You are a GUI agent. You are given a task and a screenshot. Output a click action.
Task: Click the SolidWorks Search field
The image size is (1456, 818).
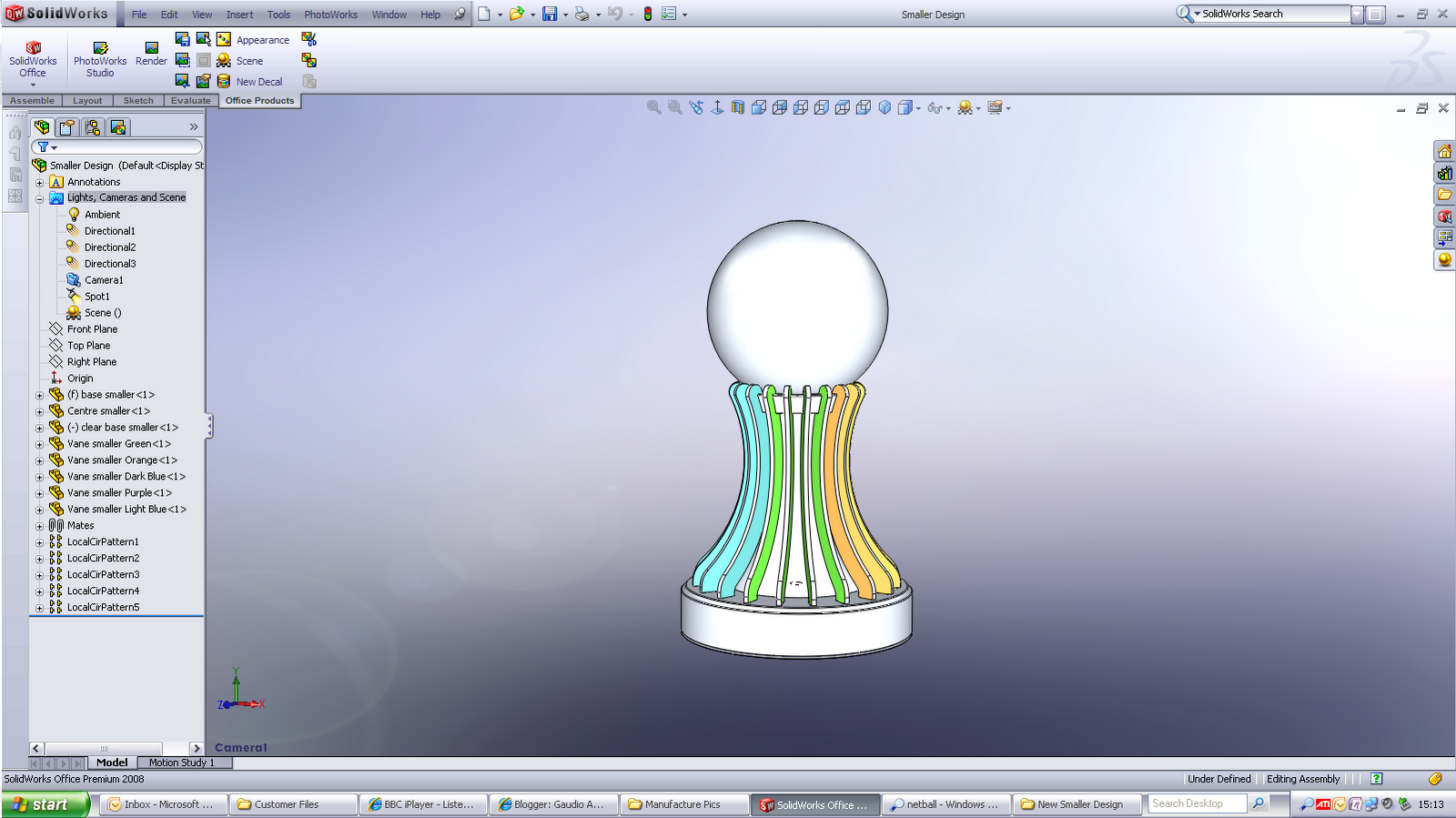[1274, 15]
